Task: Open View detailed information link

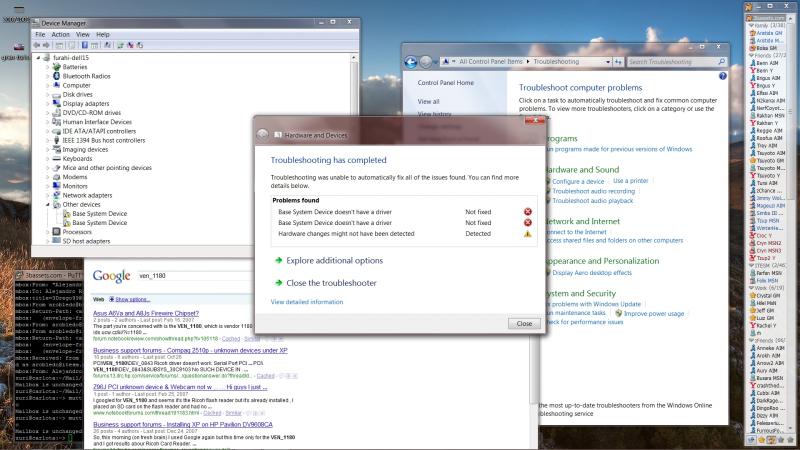Action: click(x=306, y=301)
